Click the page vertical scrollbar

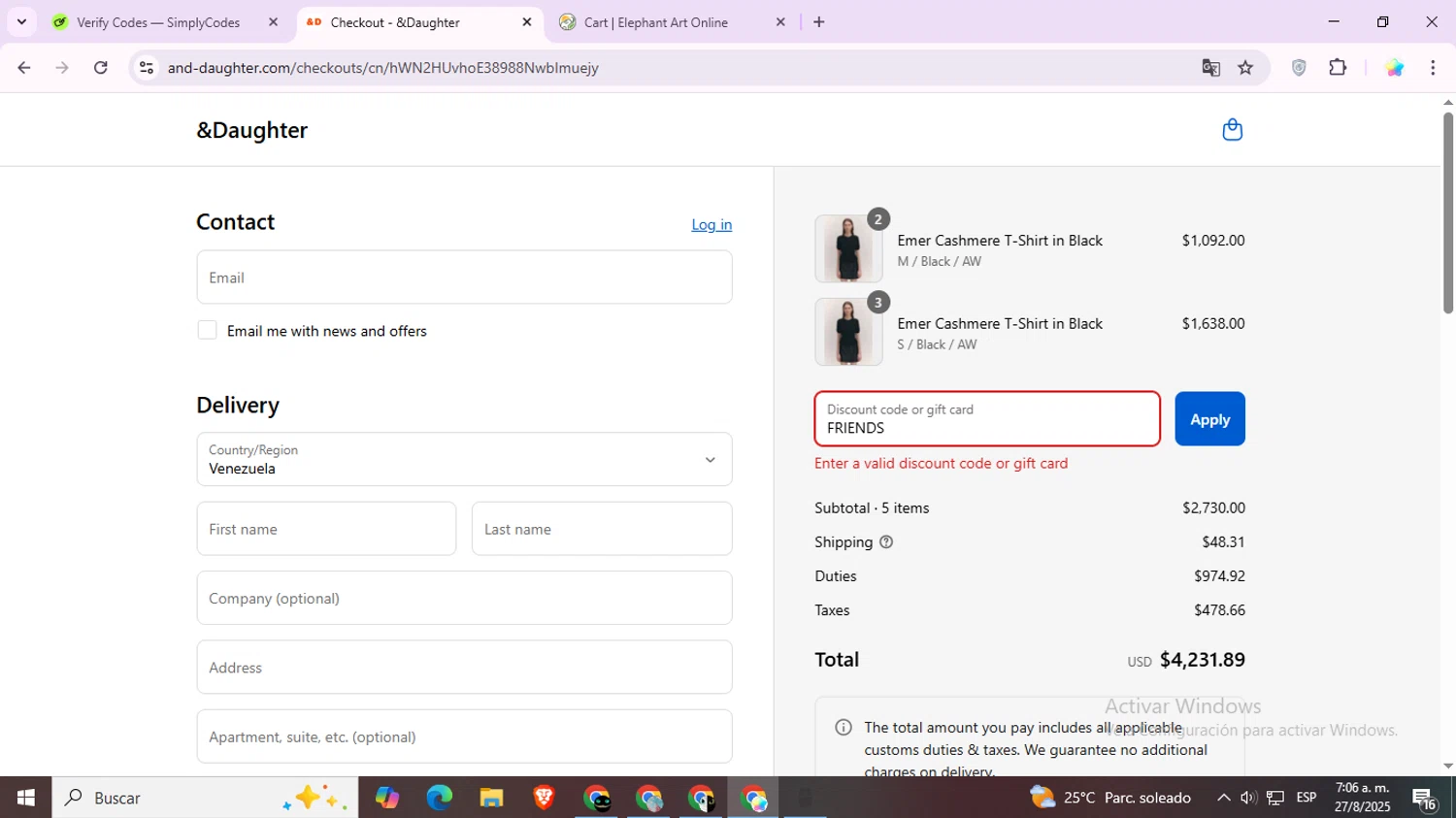pyautogui.click(x=1448, y=213)
